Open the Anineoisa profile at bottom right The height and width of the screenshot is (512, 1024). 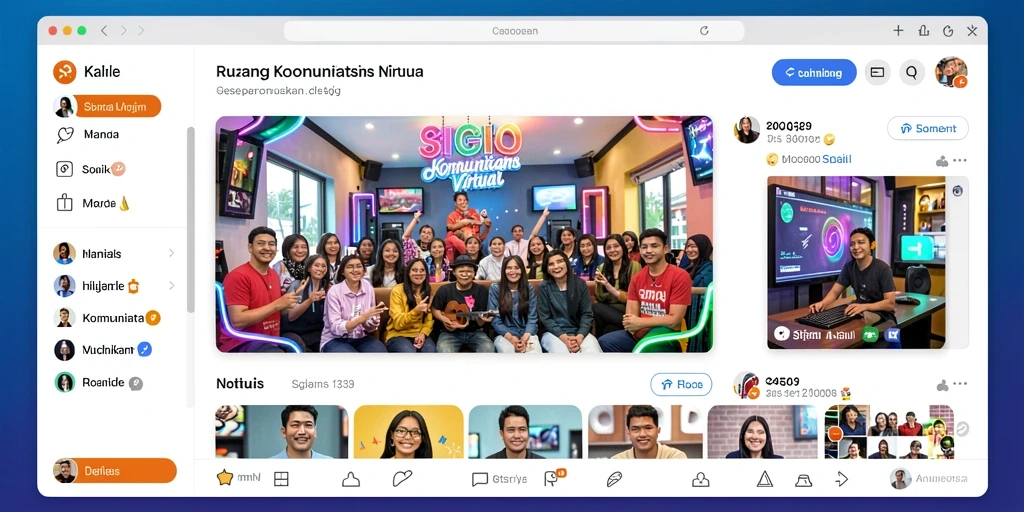(x=929, y=479)
